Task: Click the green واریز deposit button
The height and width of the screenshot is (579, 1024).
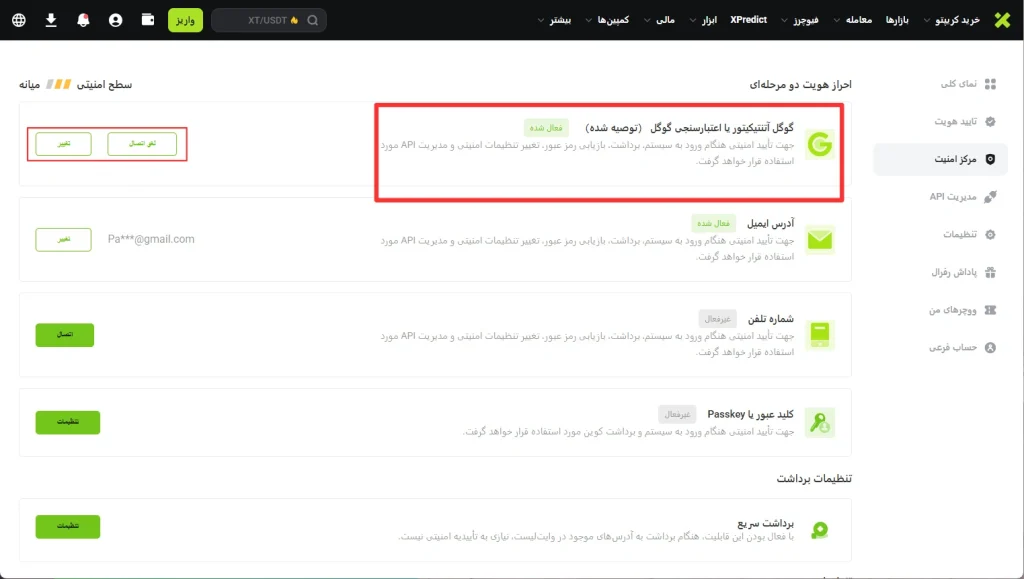Action: 185,20
